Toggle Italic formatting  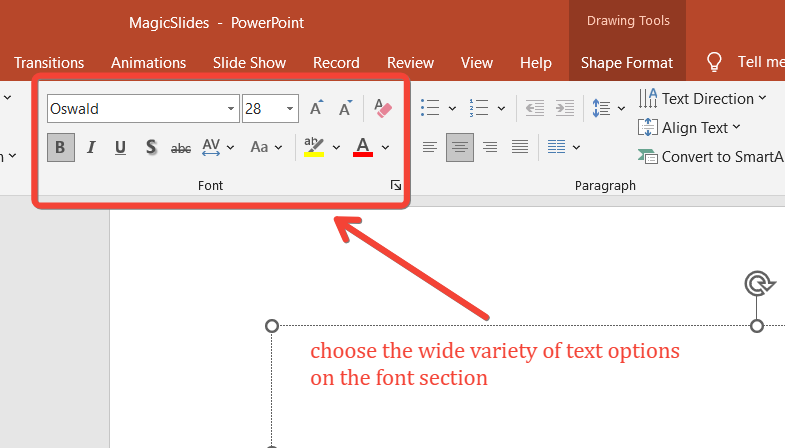(91, 147)
